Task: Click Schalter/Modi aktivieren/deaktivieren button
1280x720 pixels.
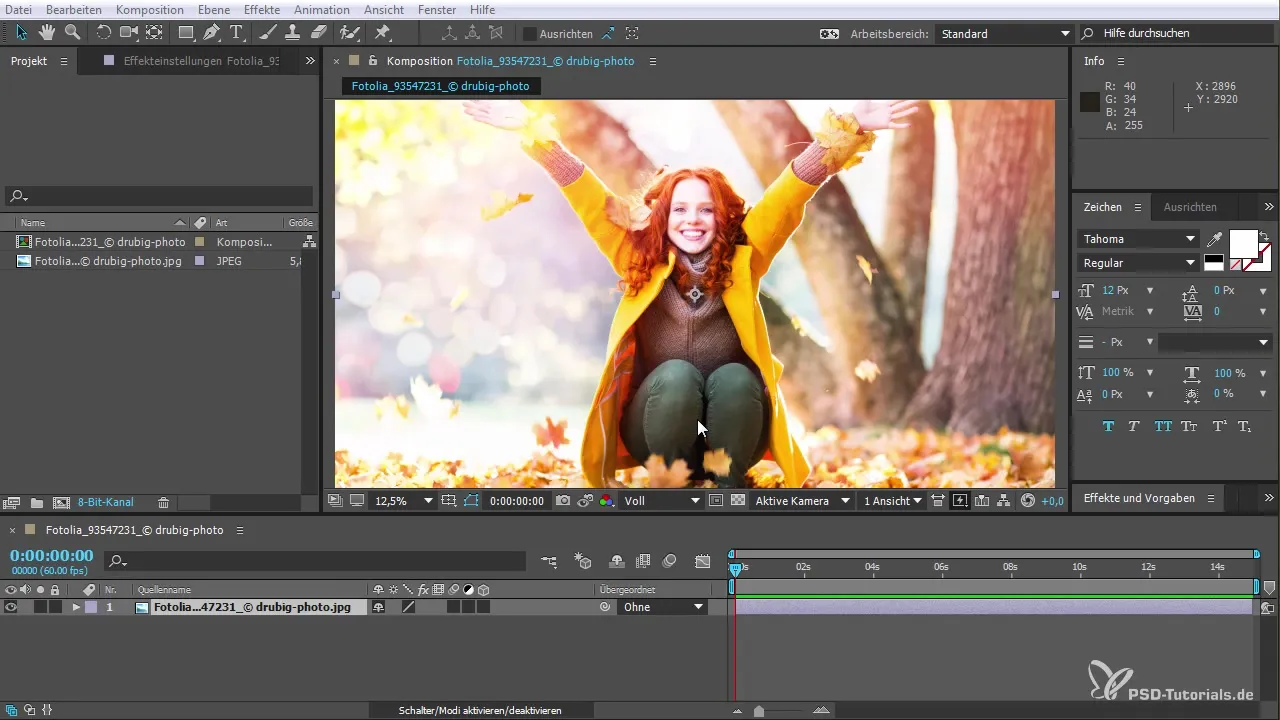Action: tap(480, 710)
